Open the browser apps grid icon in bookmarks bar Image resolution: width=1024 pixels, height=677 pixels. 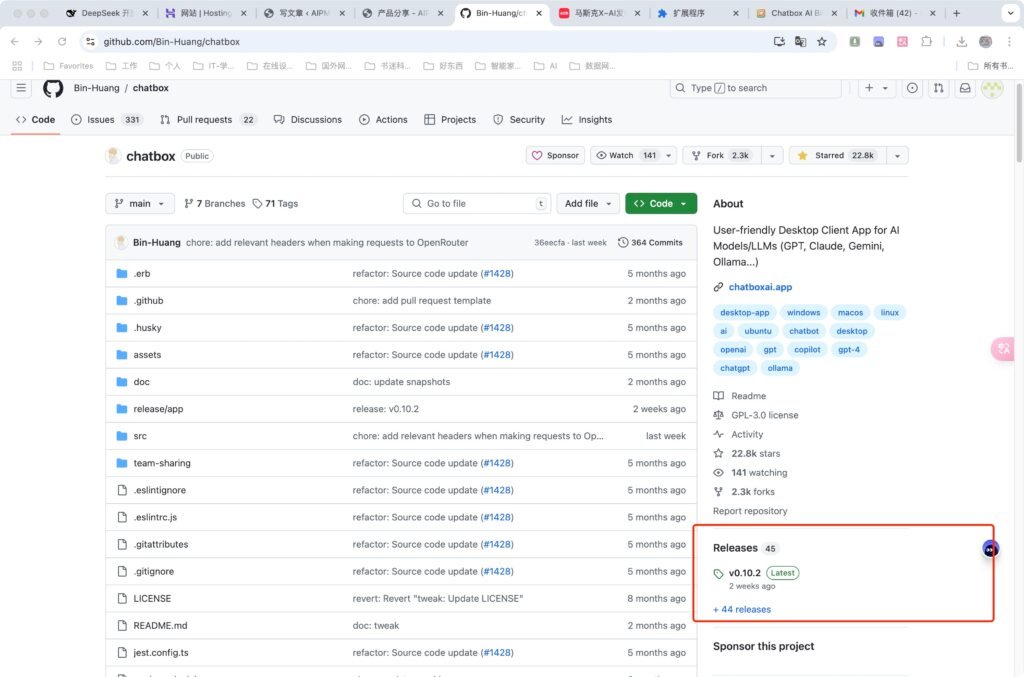pyautogui.click(x=17, y=66)
